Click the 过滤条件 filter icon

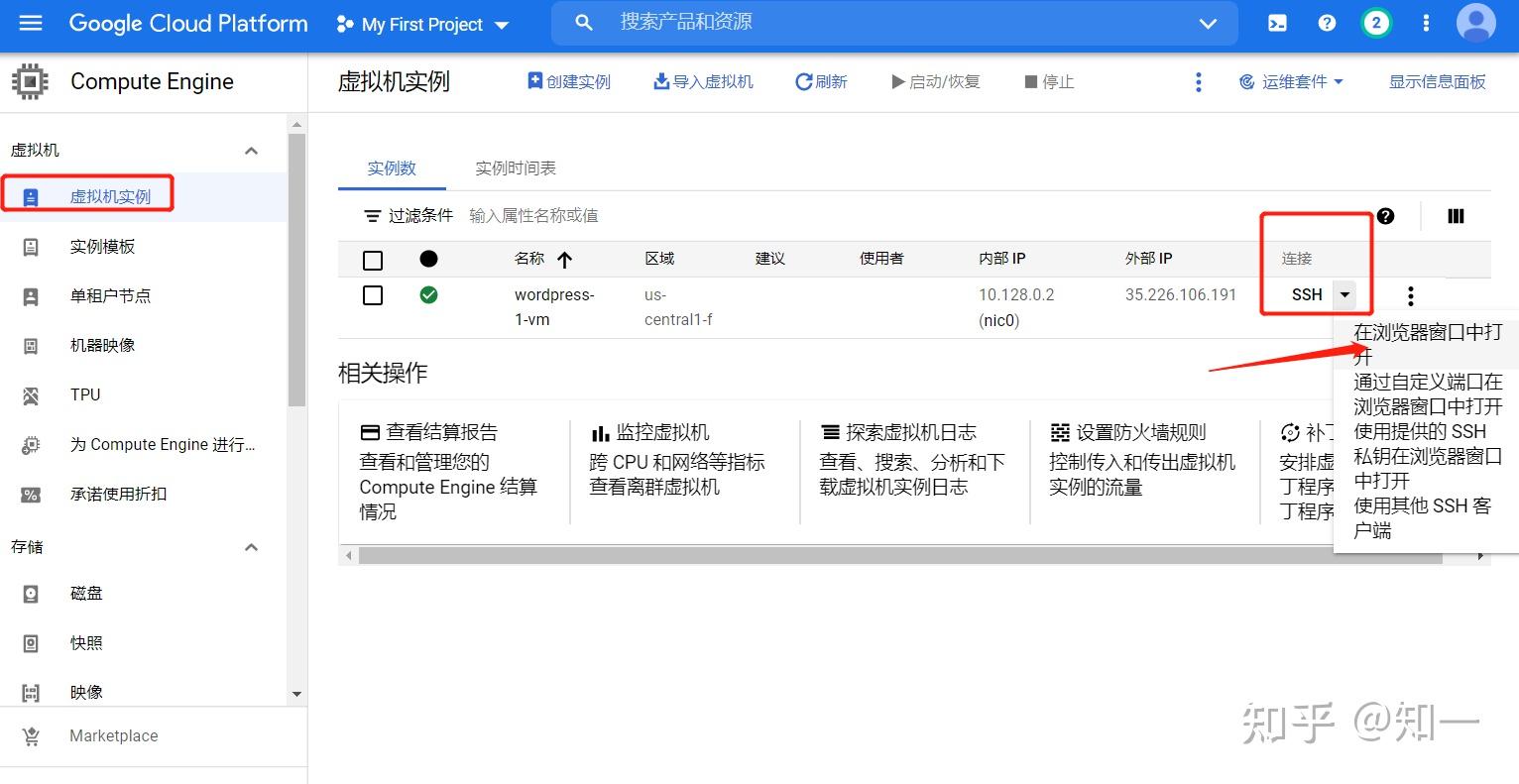373,216
